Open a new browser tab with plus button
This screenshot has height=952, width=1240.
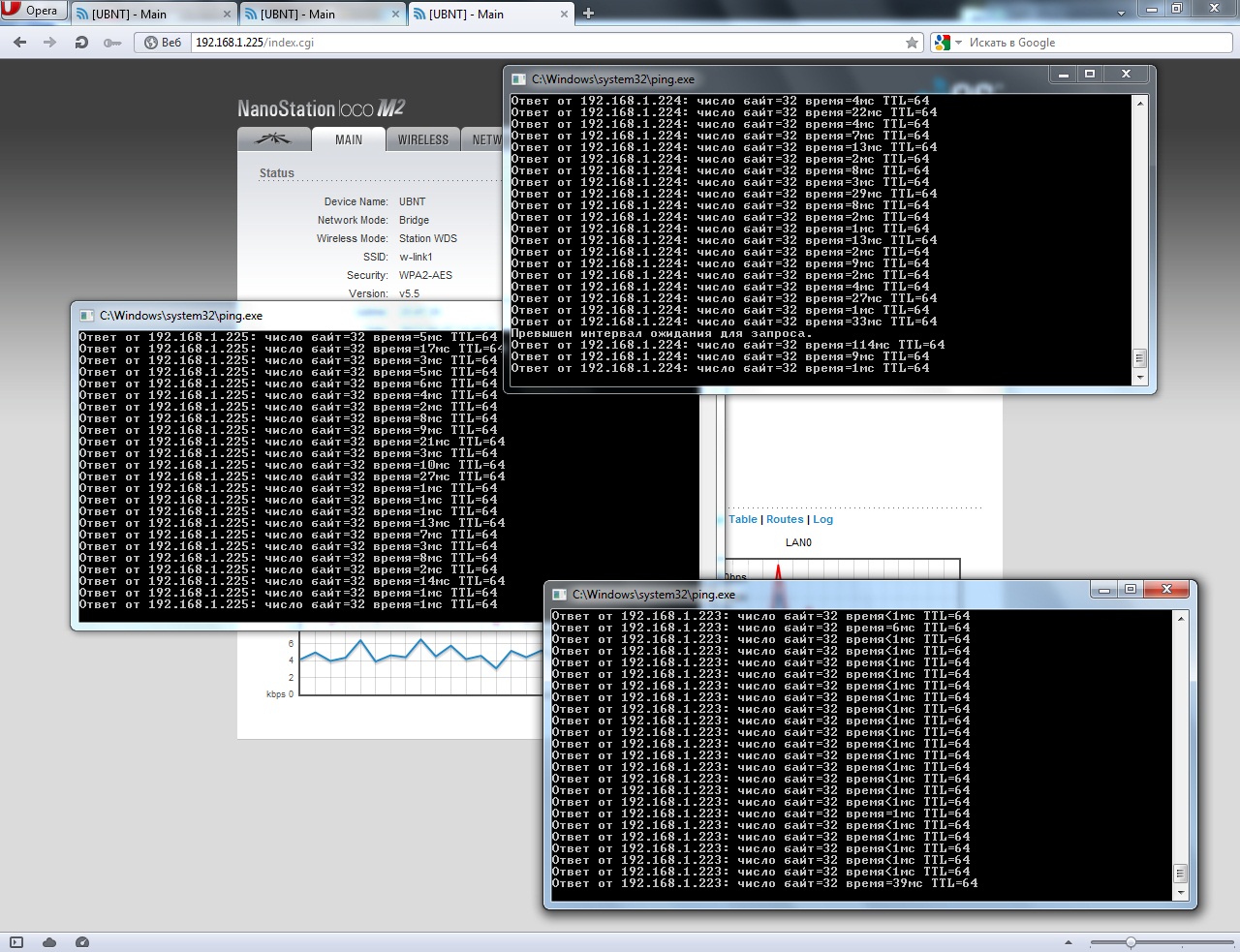point(588,14)
